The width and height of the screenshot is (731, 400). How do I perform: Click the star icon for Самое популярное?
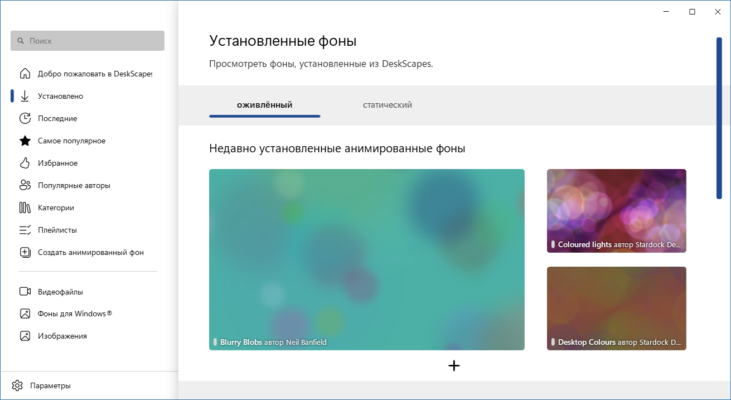[x=25, y=140]
